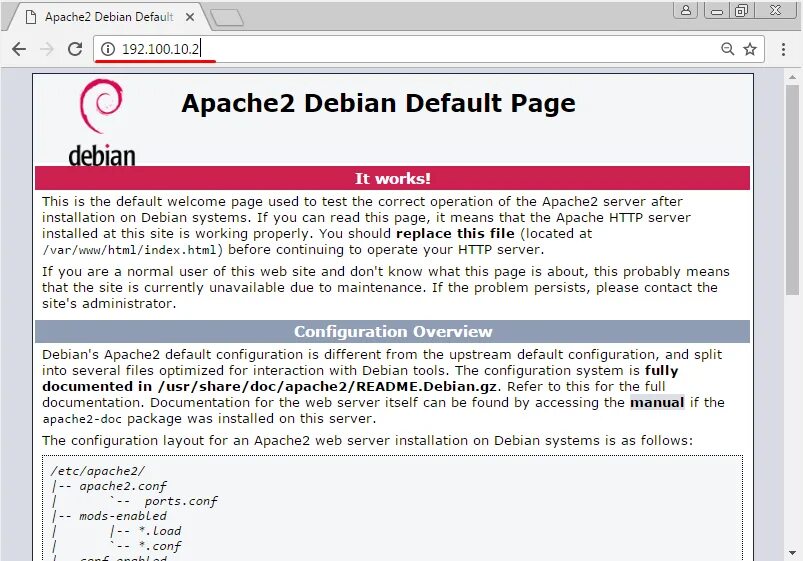Click the *.load tree entry
Image resolution: width=803 pixels, height=561 pixels.
pos(160,531)
